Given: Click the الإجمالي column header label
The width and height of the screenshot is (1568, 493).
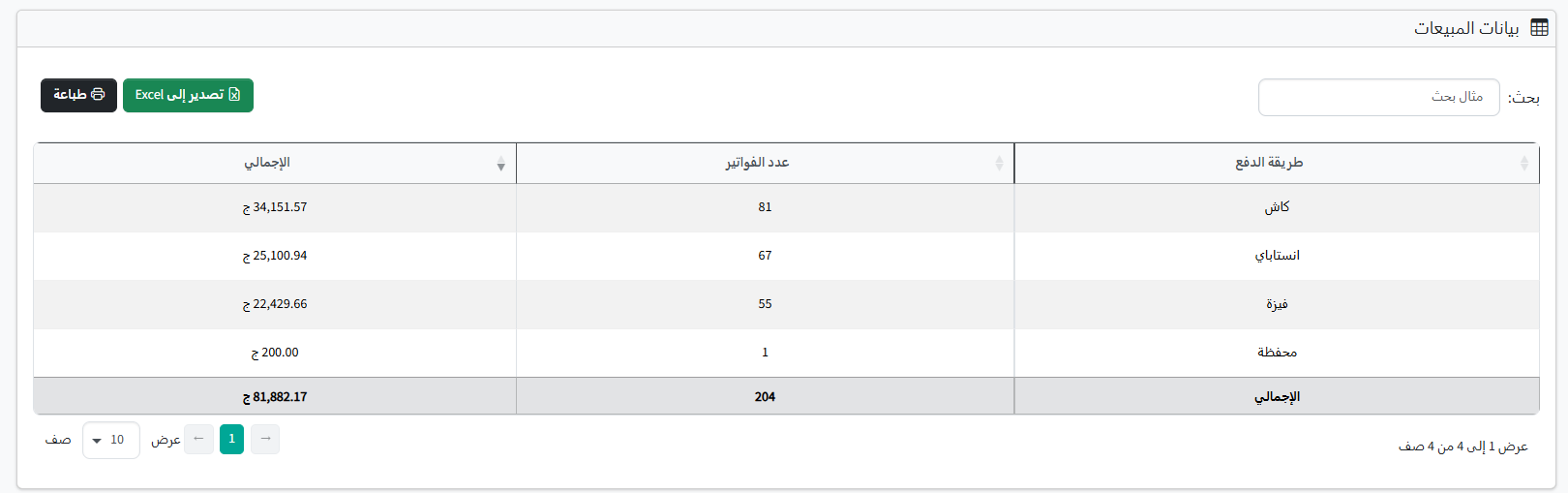Looking at the screenshot, I should 267,163.
